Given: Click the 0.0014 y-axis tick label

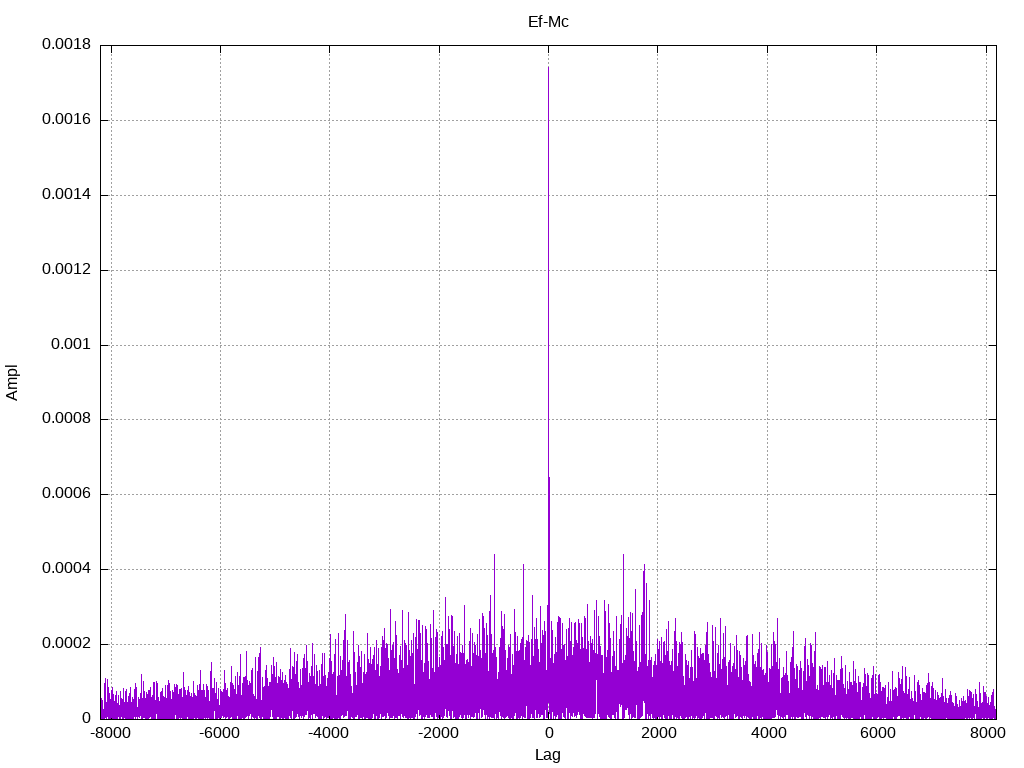Looking at the screenshot, I should point(66,195).
